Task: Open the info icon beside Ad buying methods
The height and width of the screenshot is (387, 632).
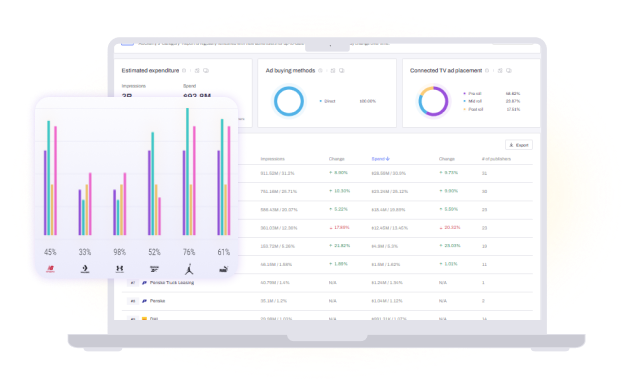Action: pos(320,71)
